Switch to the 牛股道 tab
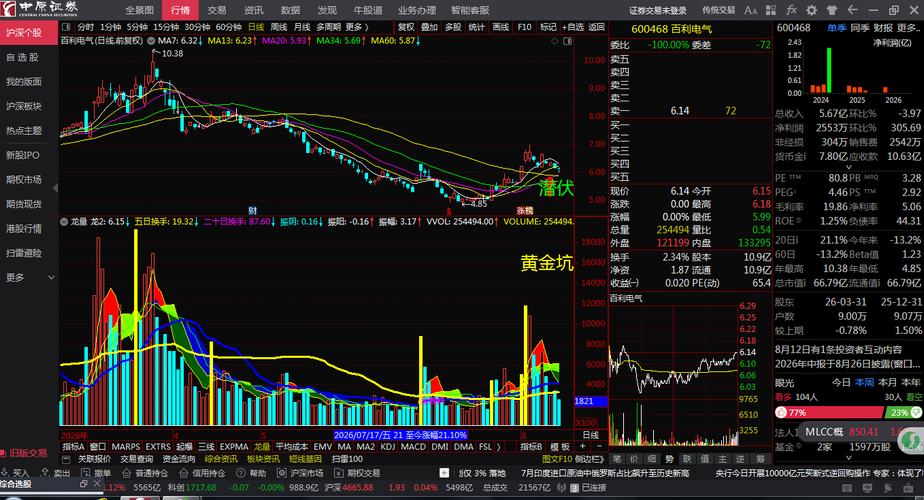 tap(368, 10)
